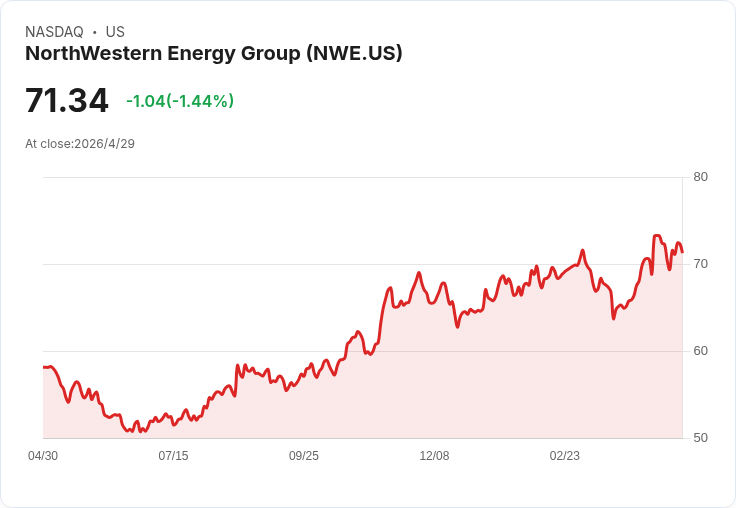Click the 80 price axis label
This screenshot has height=508, width=736.
point(700,177)
